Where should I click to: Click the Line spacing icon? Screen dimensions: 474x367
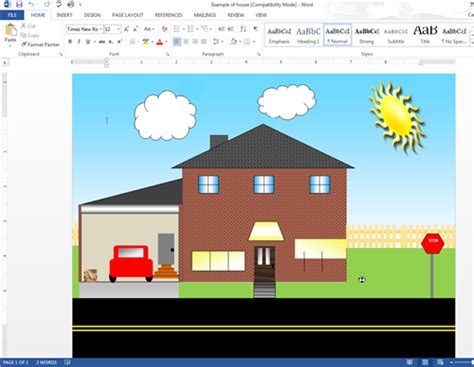[217, 42]
